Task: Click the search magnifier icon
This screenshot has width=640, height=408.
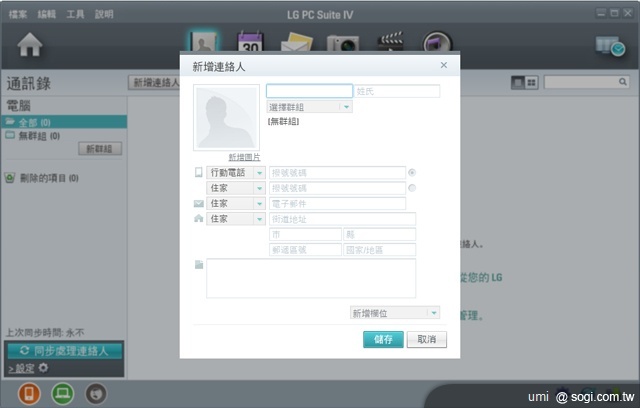Action: point(622,82)
